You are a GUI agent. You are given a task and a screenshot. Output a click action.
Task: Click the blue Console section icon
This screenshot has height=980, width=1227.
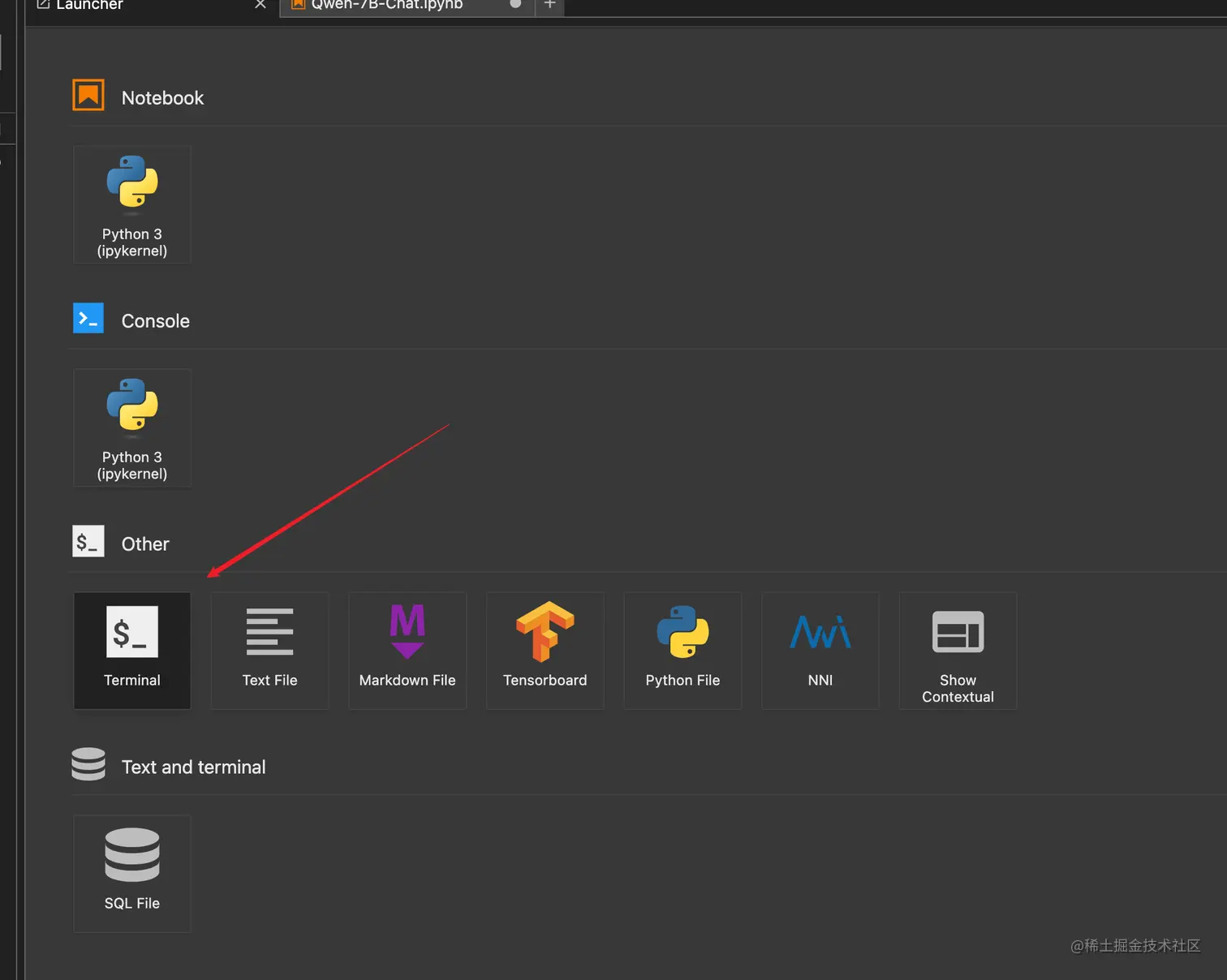click(x=88, y=318)
